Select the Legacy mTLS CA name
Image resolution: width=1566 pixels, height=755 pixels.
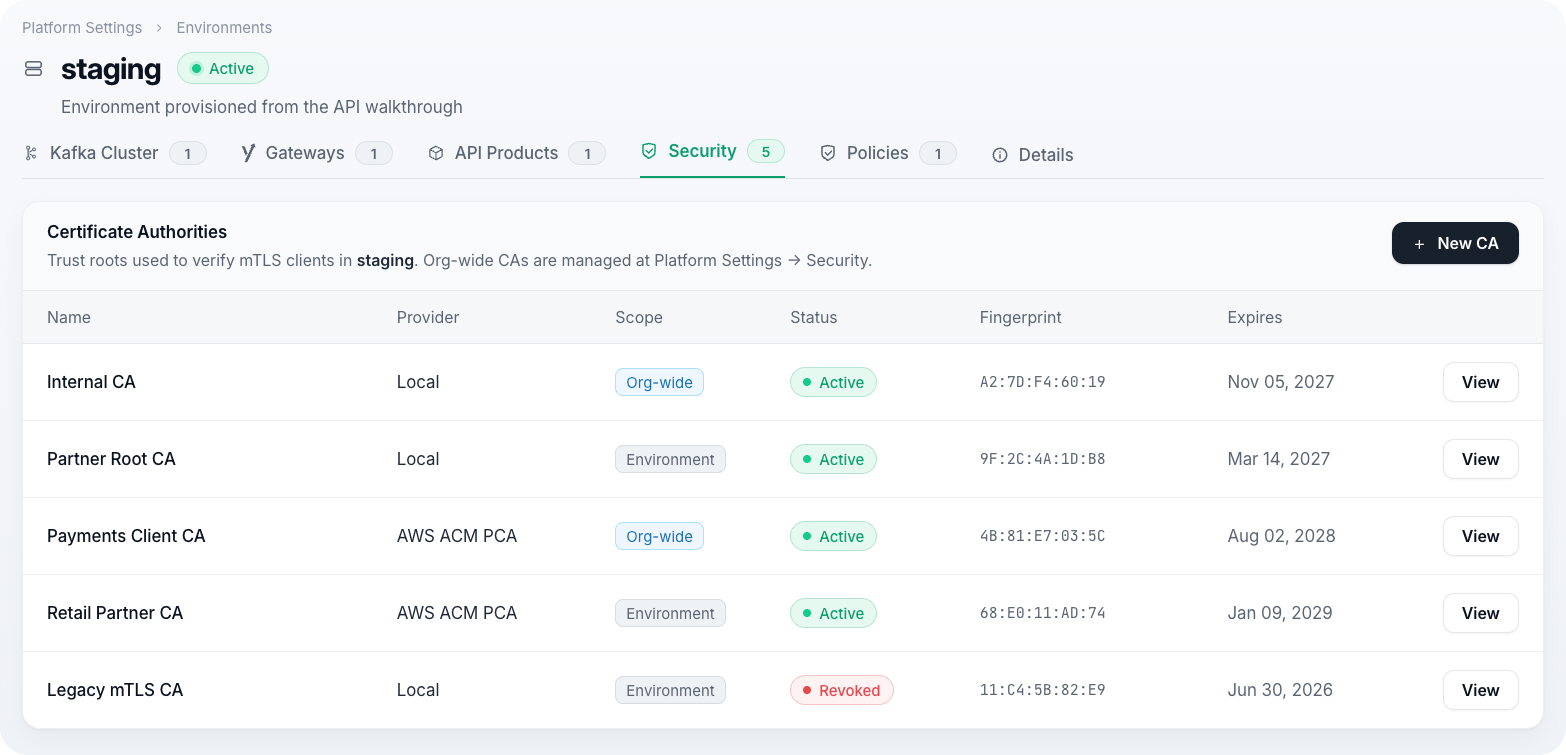(x=115, y=690)
